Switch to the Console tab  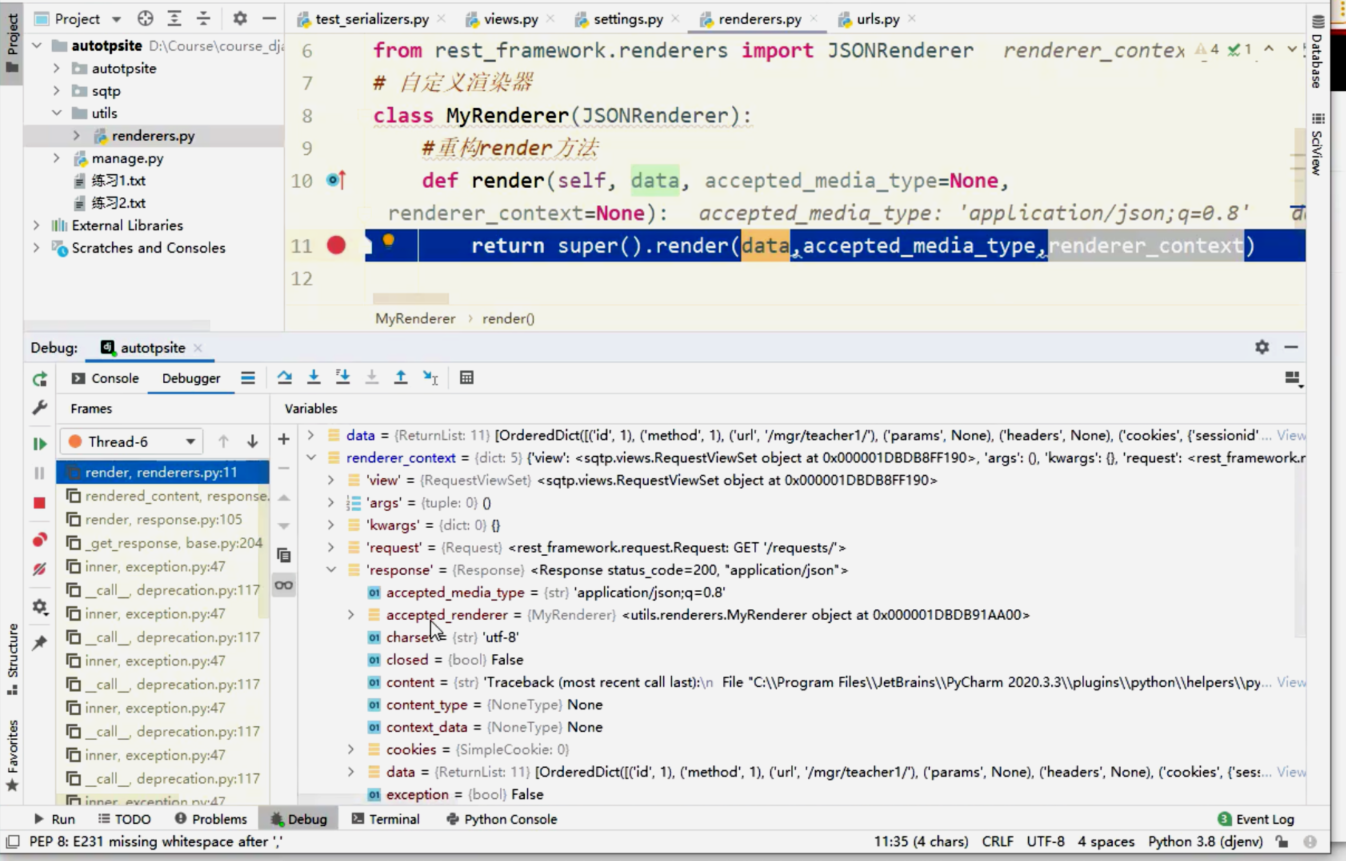pos(105,378)
